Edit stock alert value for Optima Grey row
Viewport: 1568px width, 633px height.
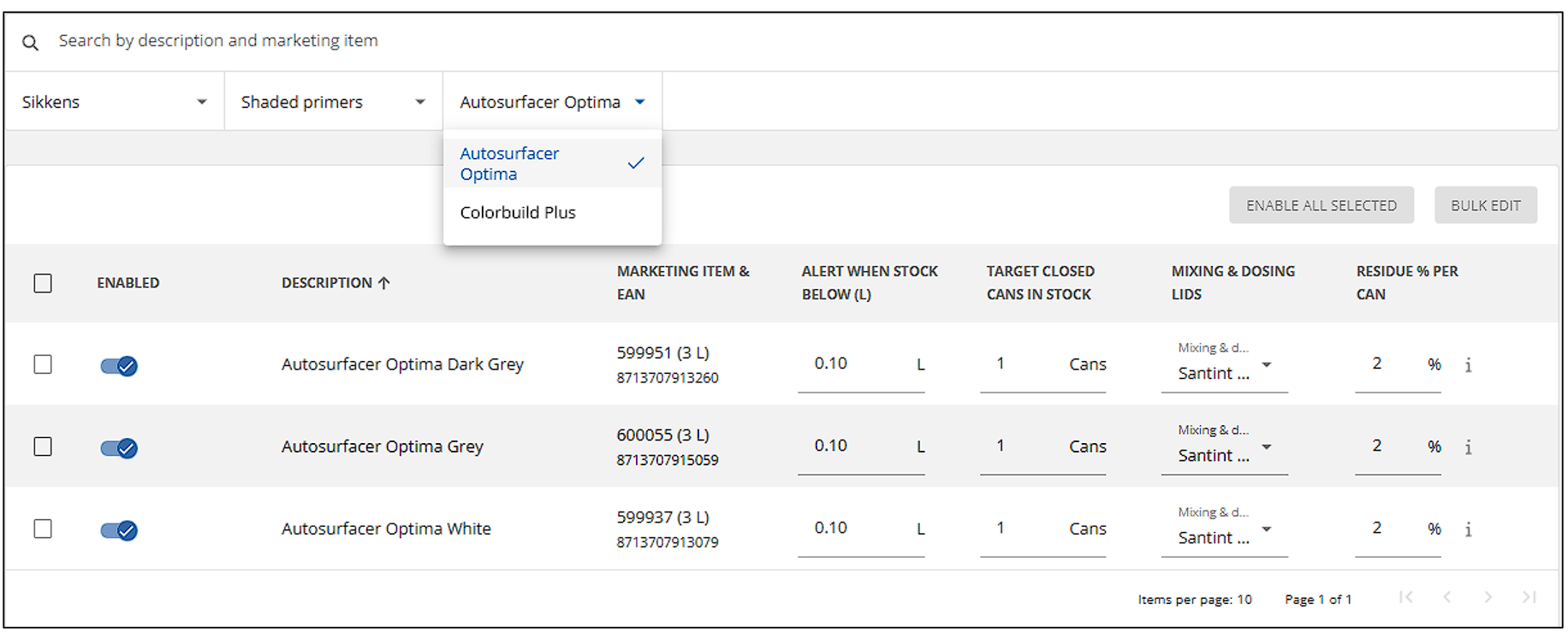click(x=861, y=447)
